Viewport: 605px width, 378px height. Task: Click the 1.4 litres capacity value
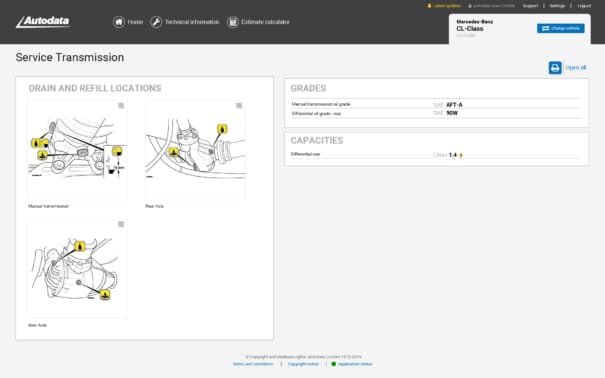453,155
